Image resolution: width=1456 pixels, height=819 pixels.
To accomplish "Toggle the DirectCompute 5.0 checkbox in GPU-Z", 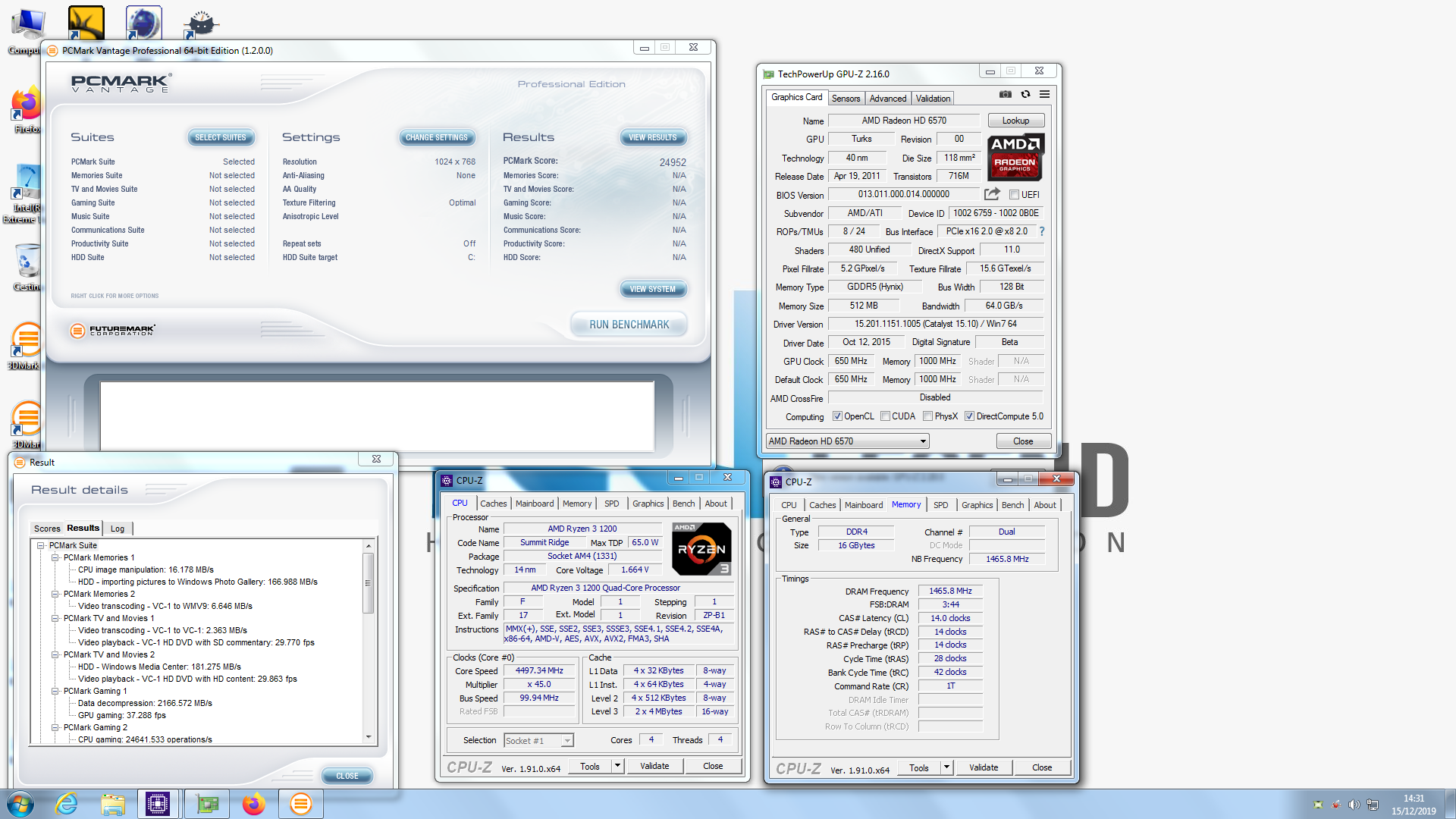I will [x=969, y=416].
